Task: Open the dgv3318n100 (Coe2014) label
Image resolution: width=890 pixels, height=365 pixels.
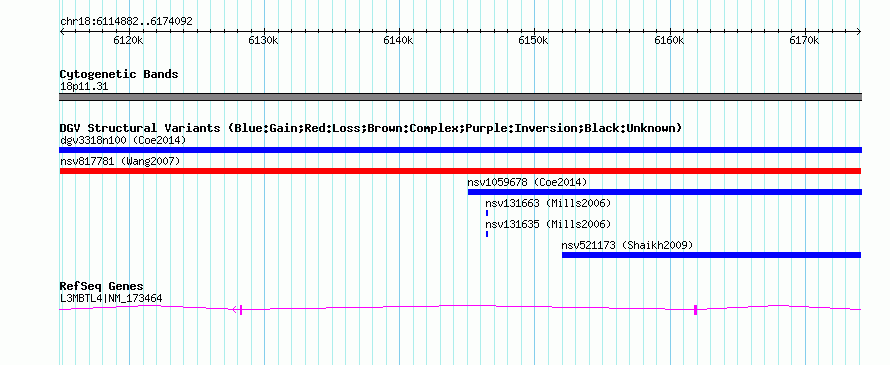Action: click(123, 140)
